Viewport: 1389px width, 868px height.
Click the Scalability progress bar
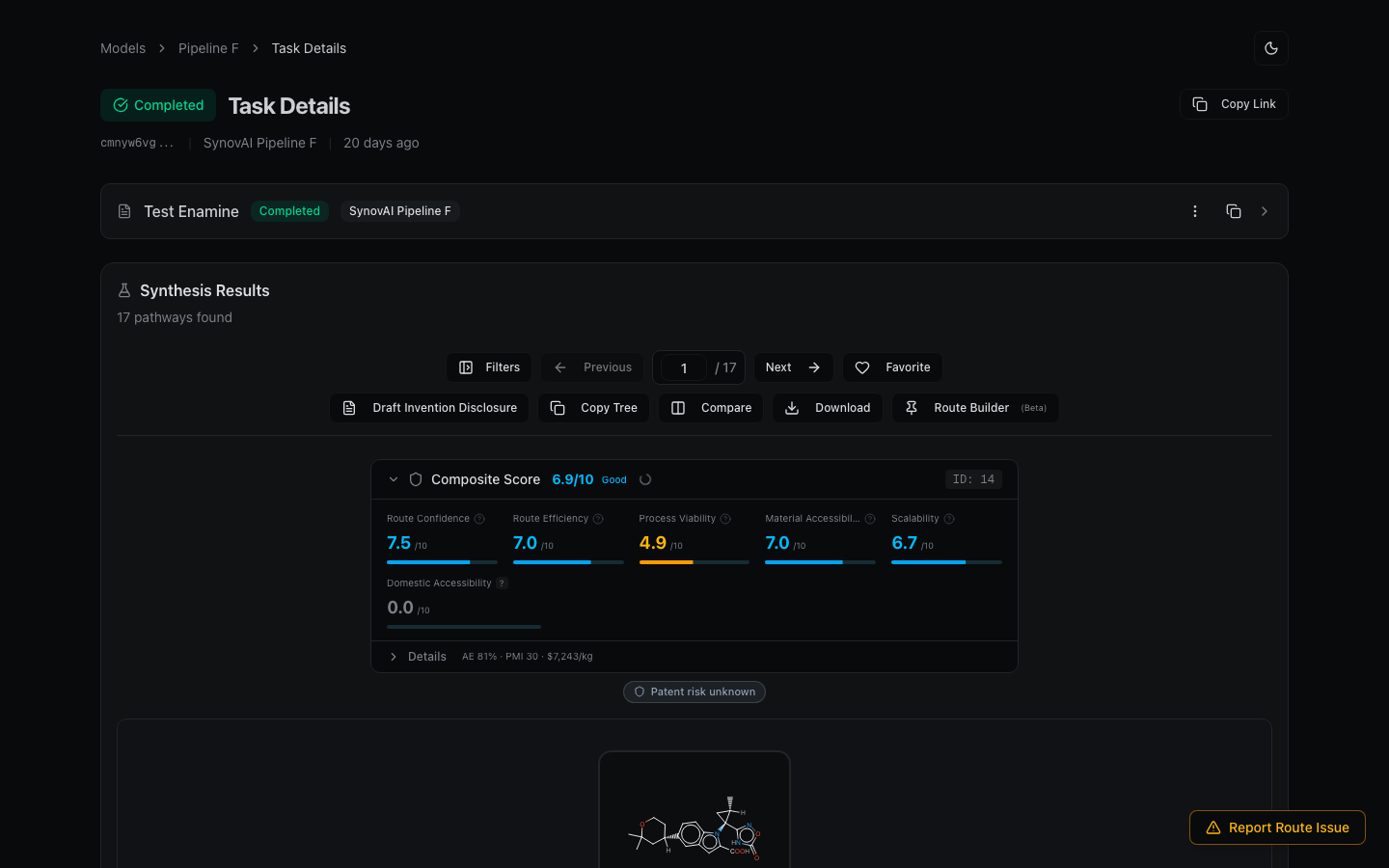tap(946, 562)
